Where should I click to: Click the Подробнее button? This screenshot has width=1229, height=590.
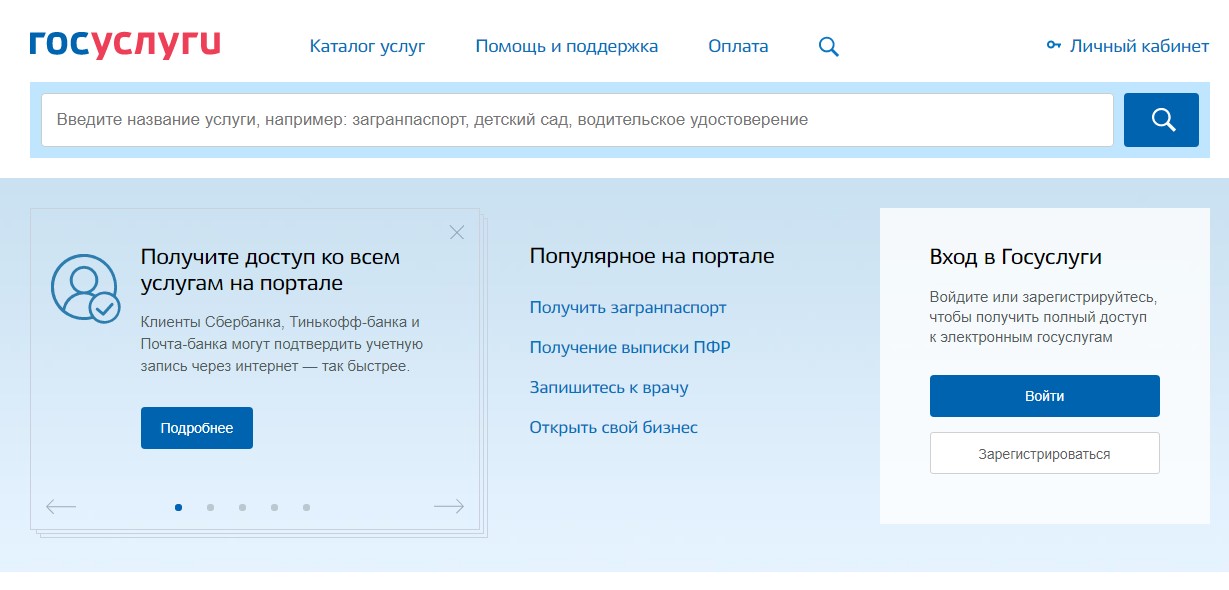point(197,428)
